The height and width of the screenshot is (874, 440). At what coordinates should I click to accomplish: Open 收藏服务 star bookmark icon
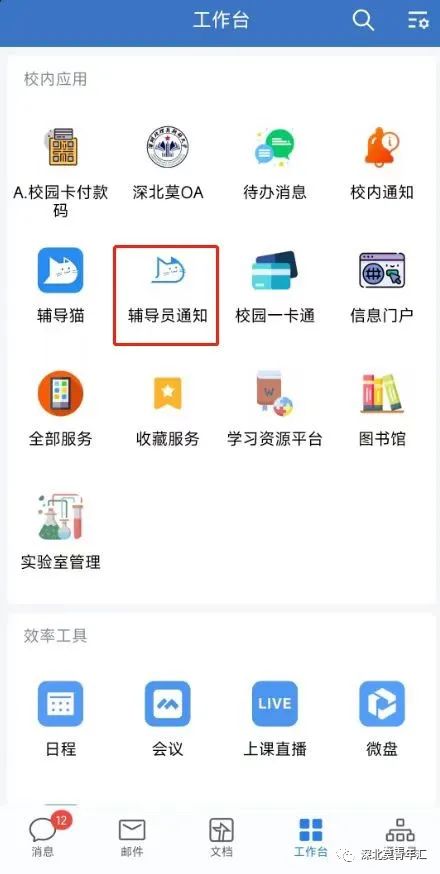pos(168,394)
